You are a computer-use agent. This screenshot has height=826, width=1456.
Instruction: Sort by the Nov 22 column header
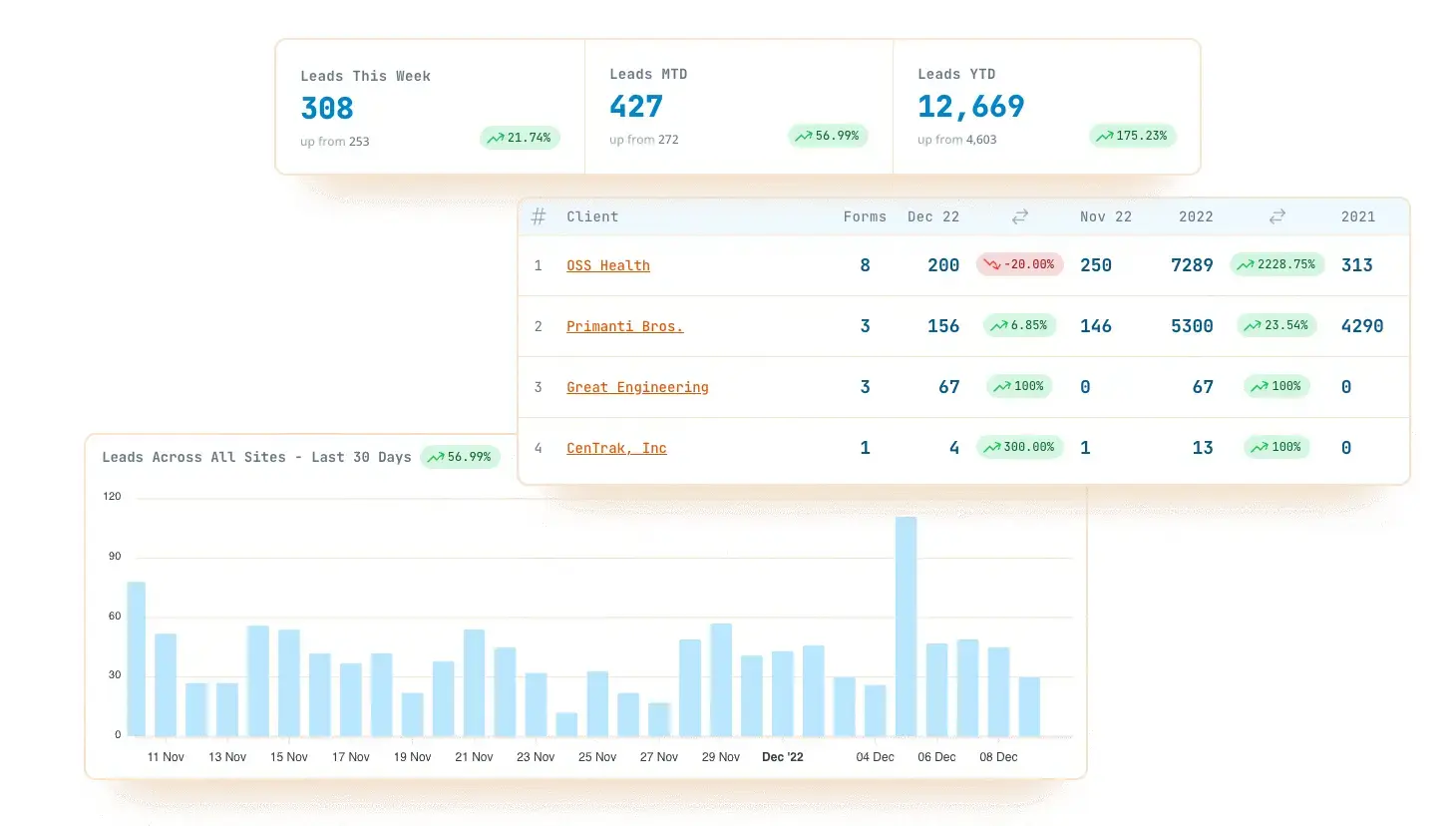coord(1106,216)
